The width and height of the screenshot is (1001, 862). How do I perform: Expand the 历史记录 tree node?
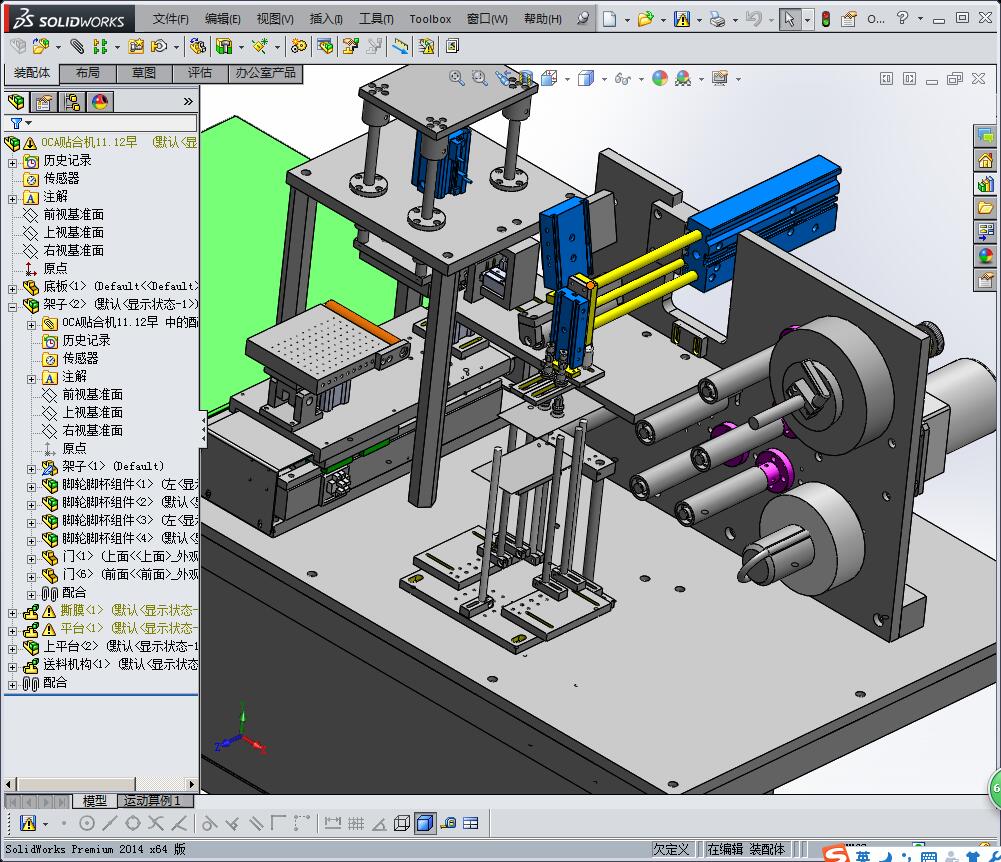pos(12,161)
